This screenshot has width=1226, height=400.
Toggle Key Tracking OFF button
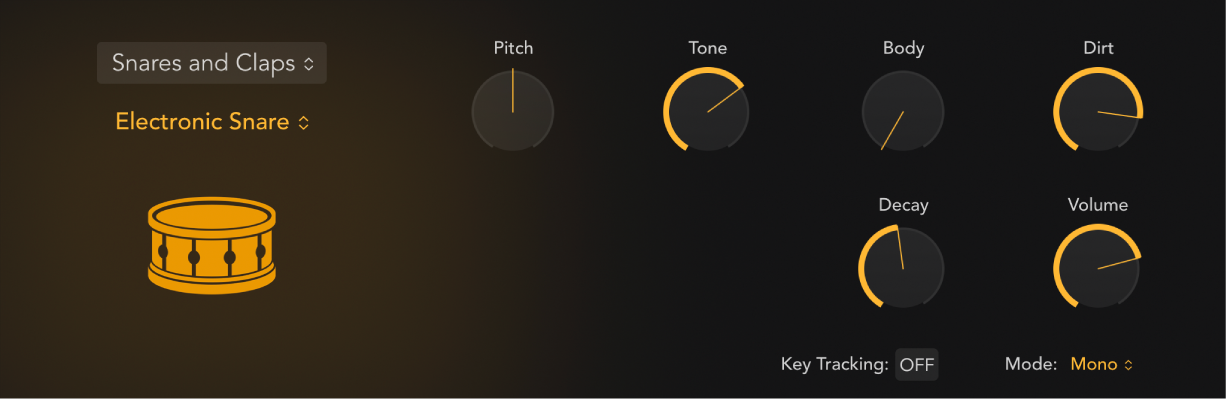[917, 365]
